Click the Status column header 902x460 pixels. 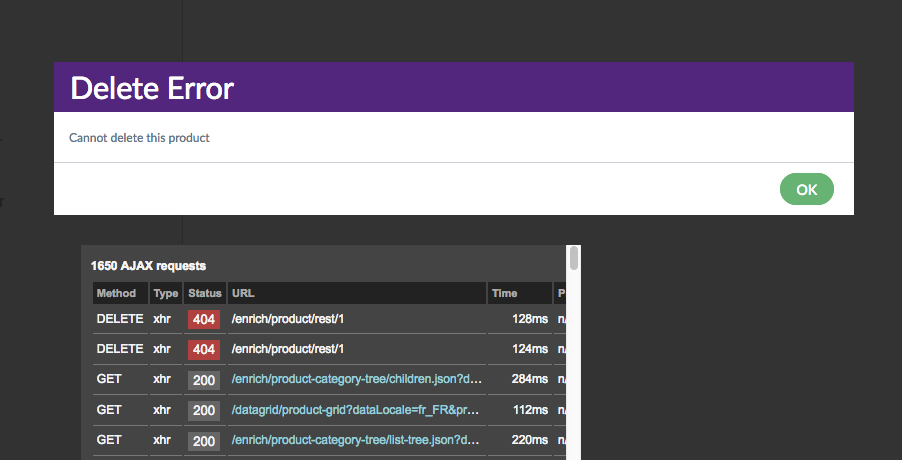205,293
